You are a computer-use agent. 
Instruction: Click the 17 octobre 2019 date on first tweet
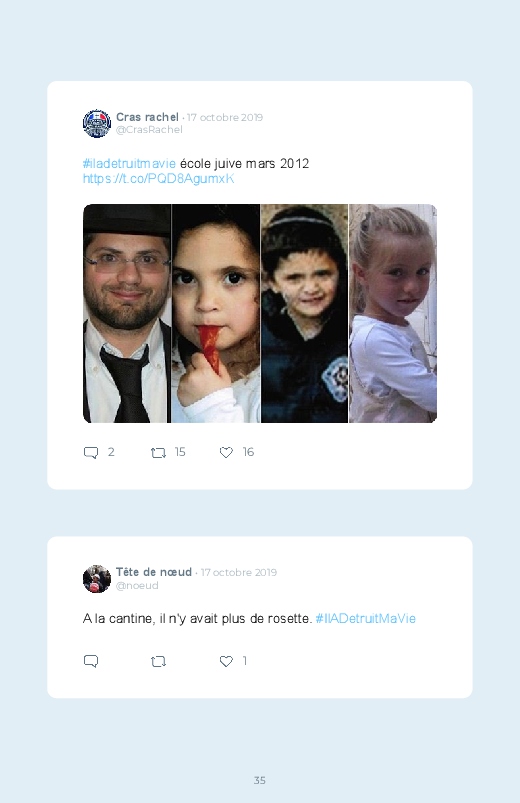[225, 117]
